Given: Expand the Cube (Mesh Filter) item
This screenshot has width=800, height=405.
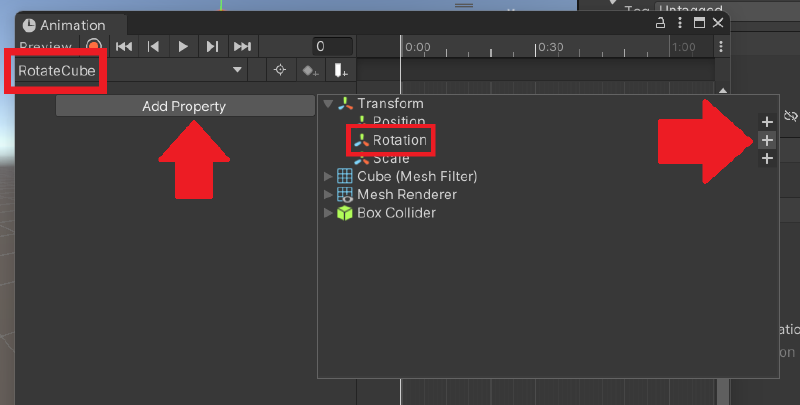Looking at the screenshot, I should tap(328, 177).
